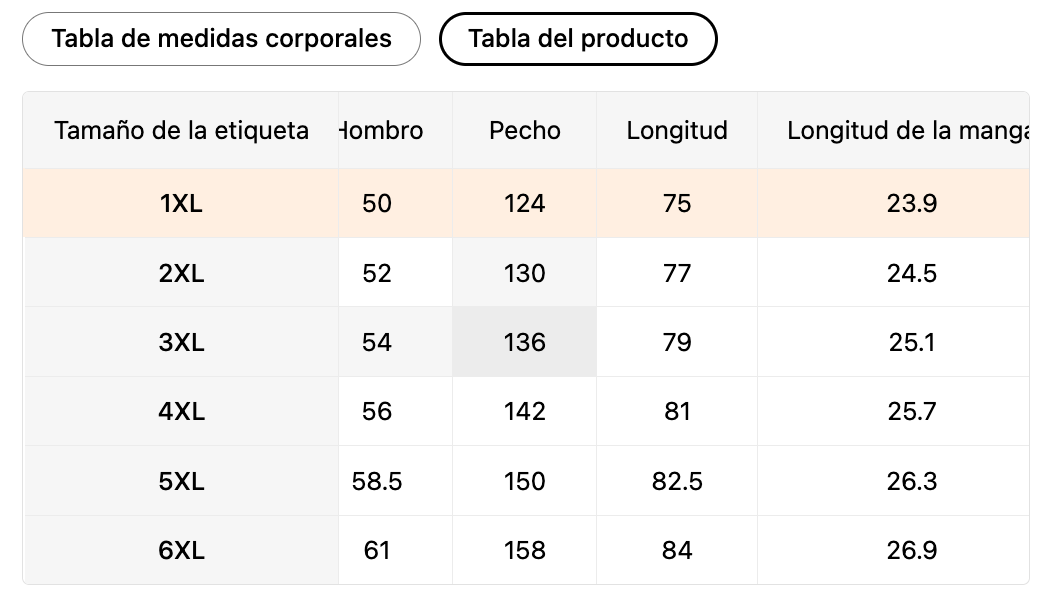Pick the 4XL size row label

click(x=181, y=411)
